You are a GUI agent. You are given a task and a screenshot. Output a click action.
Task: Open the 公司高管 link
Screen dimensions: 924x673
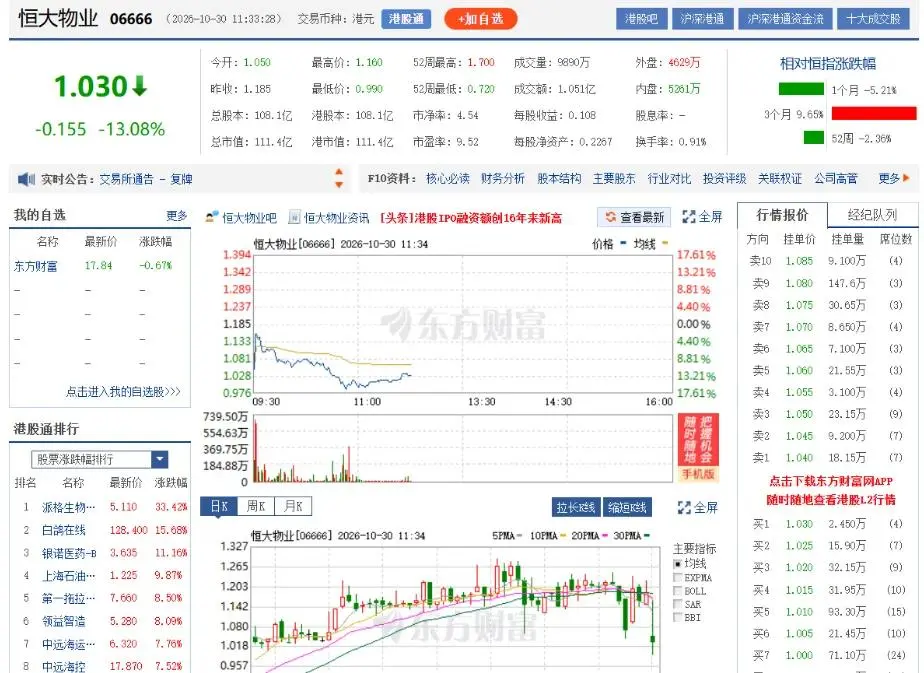point(836,179)
